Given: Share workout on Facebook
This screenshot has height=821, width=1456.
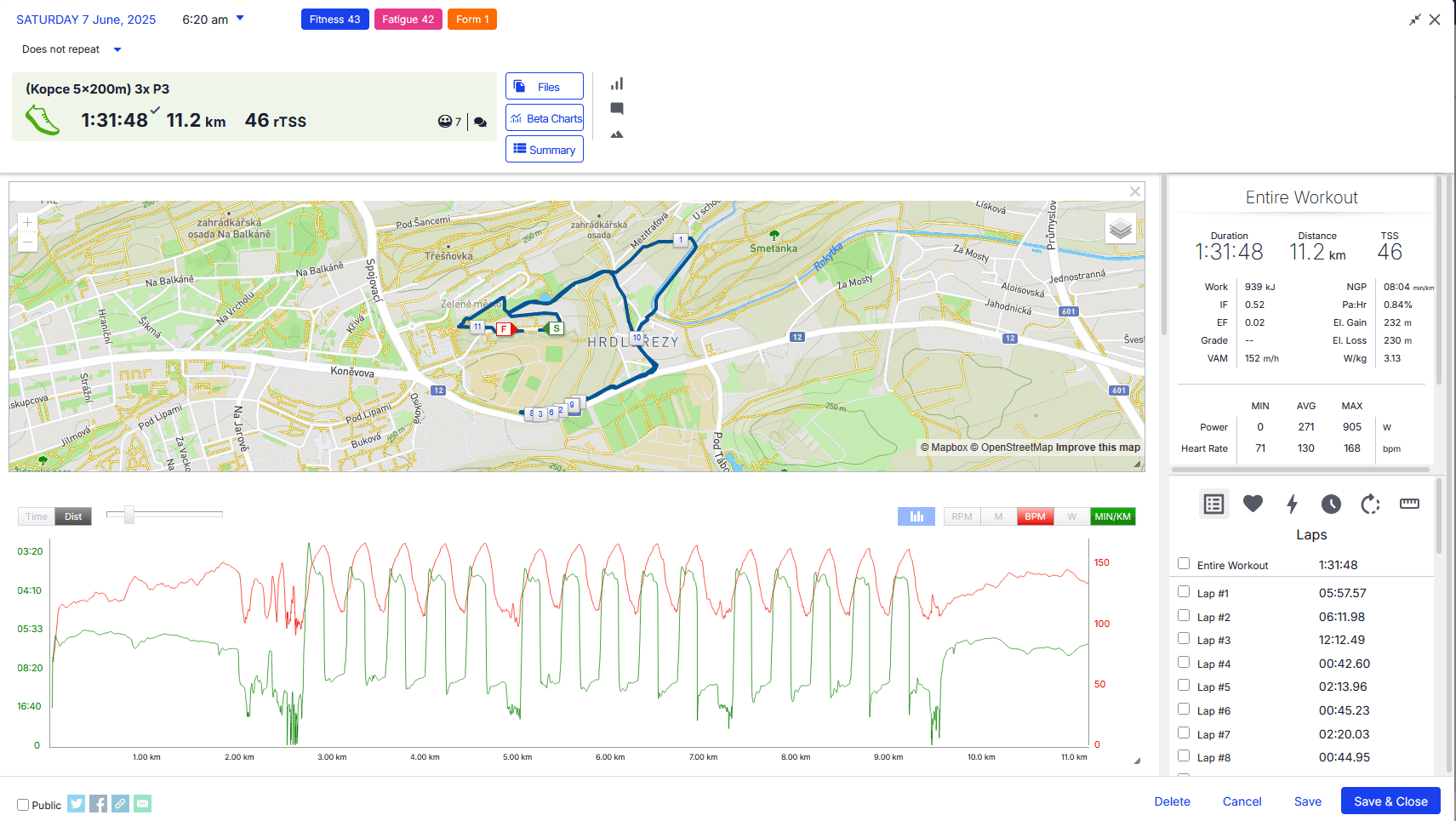Looking at the screenshot, I should click(99, 803).
